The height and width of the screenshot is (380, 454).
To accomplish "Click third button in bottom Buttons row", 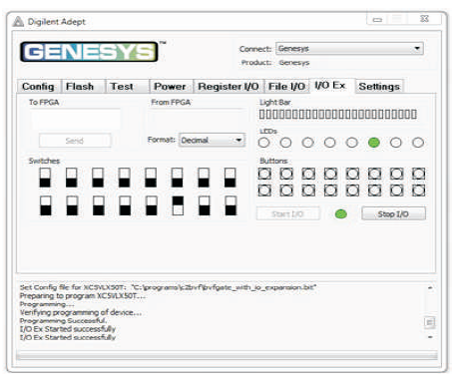I will click(308, 191).
